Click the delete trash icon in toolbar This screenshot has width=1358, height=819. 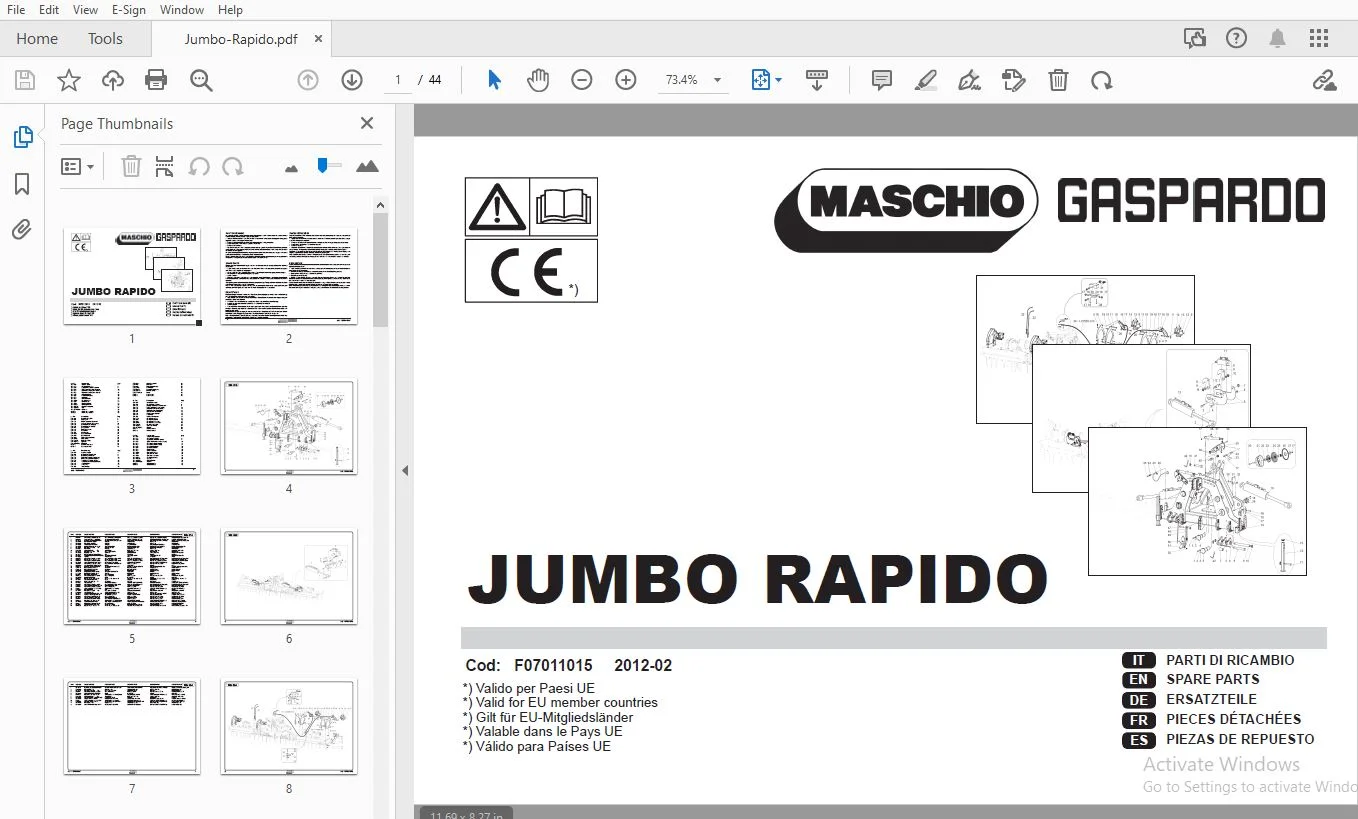pos(1058,80)
